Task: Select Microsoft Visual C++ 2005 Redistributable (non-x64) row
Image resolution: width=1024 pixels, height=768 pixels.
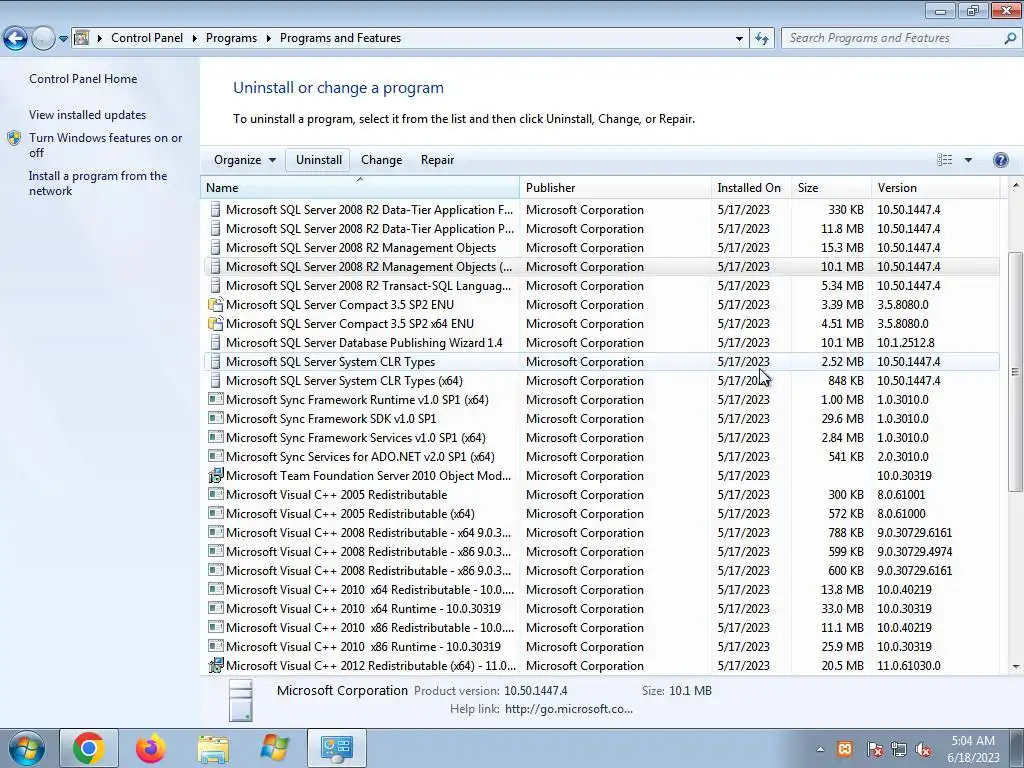Action: point(601,494)
